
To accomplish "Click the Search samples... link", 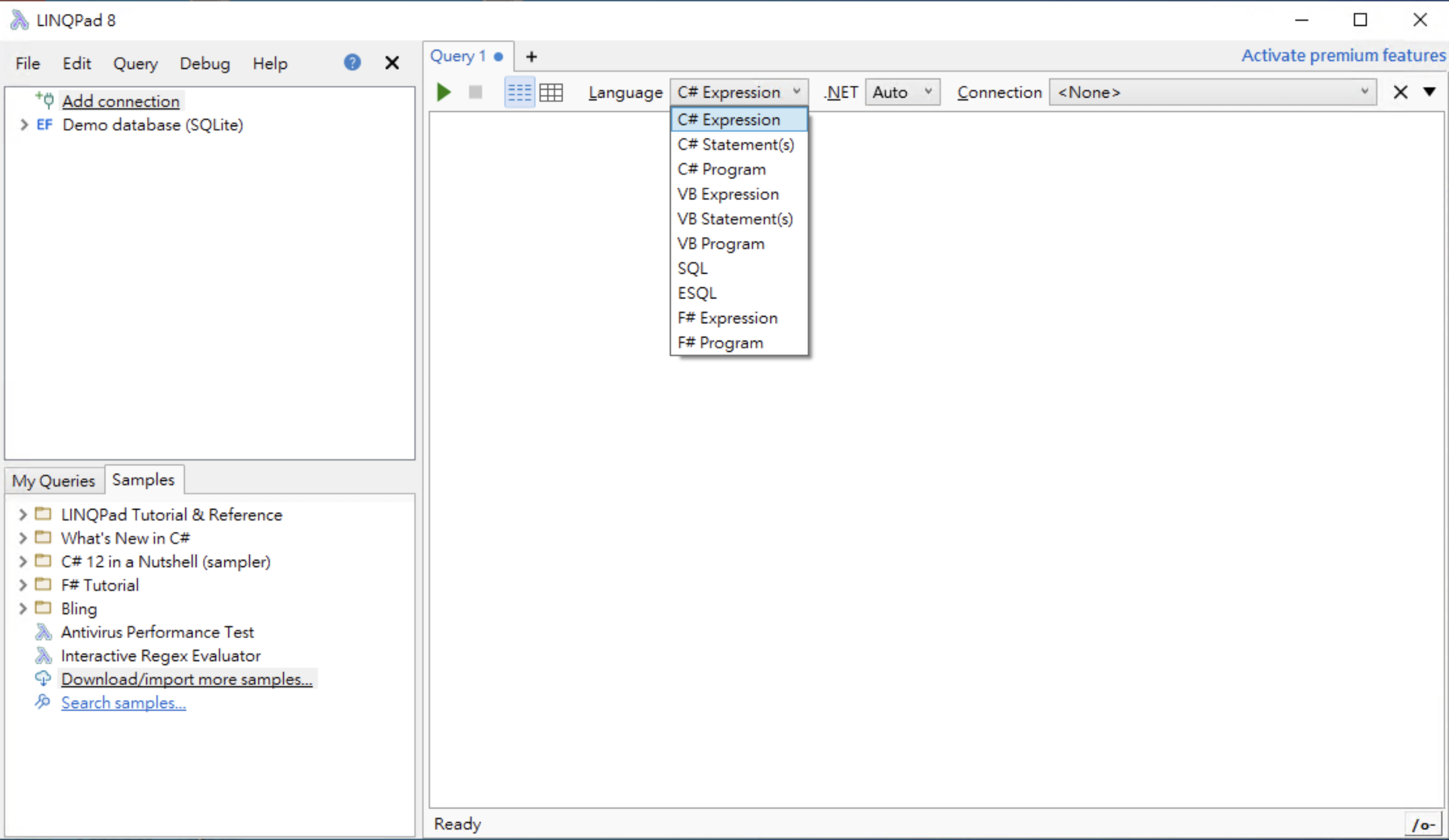I will coord(123,703).
